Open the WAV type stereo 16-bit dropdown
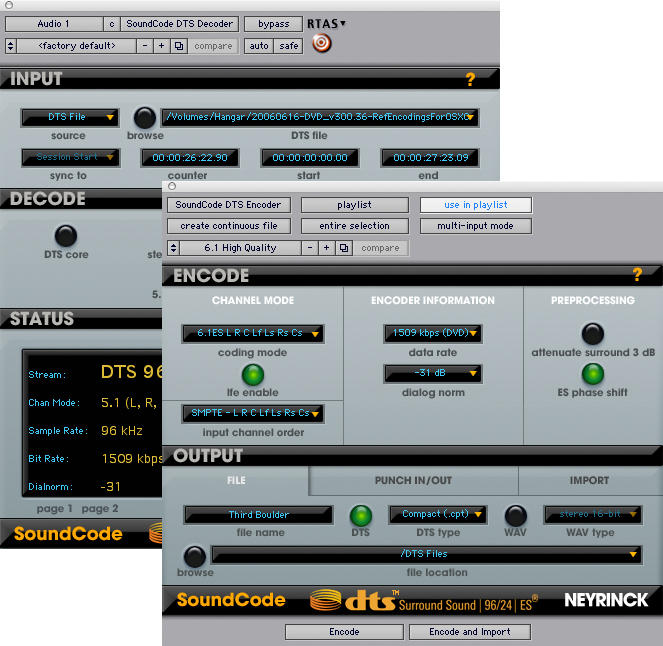The image size is (663, 646). 593,514
